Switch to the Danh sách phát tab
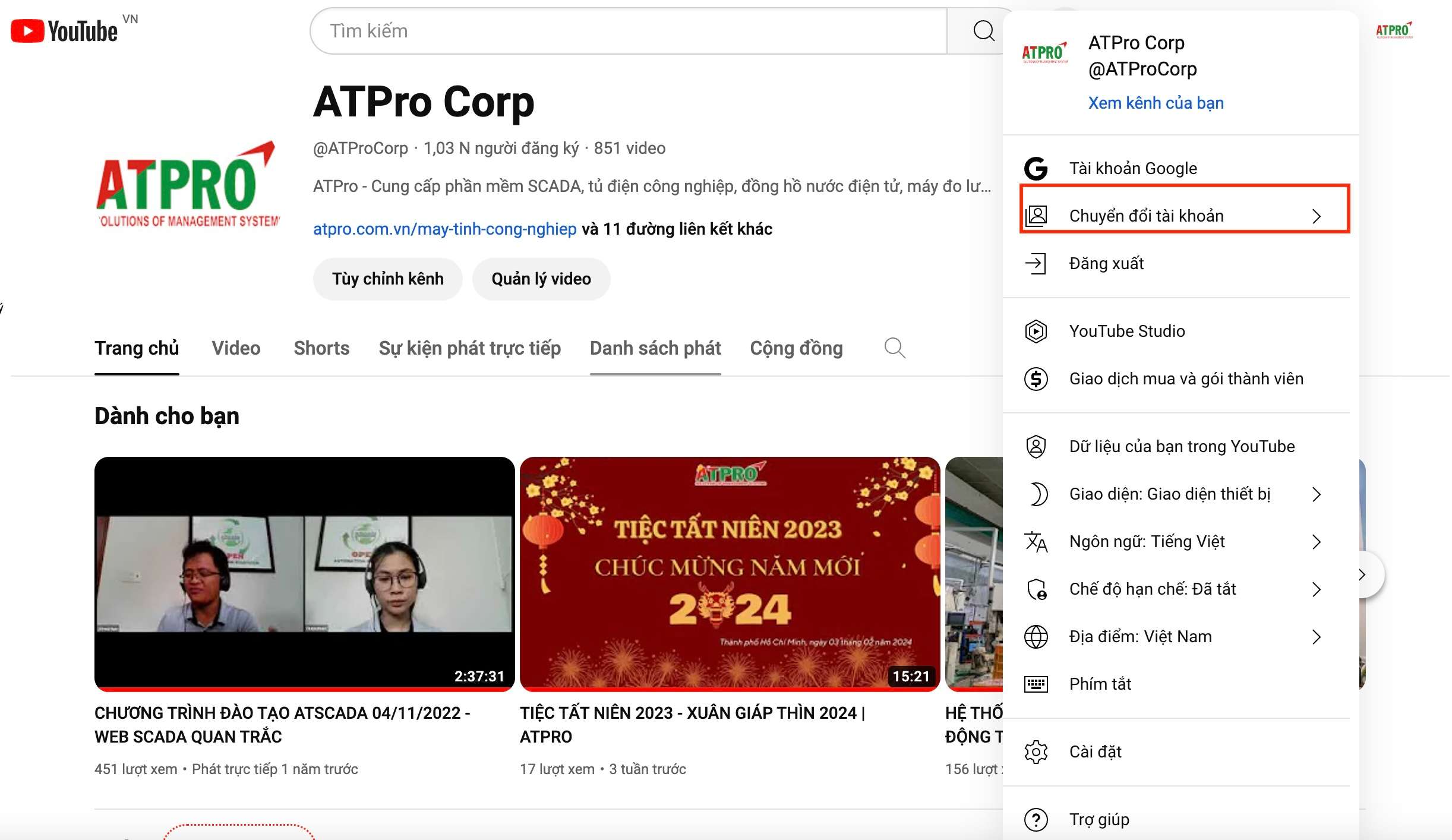1452x840 pixels. 655,348
